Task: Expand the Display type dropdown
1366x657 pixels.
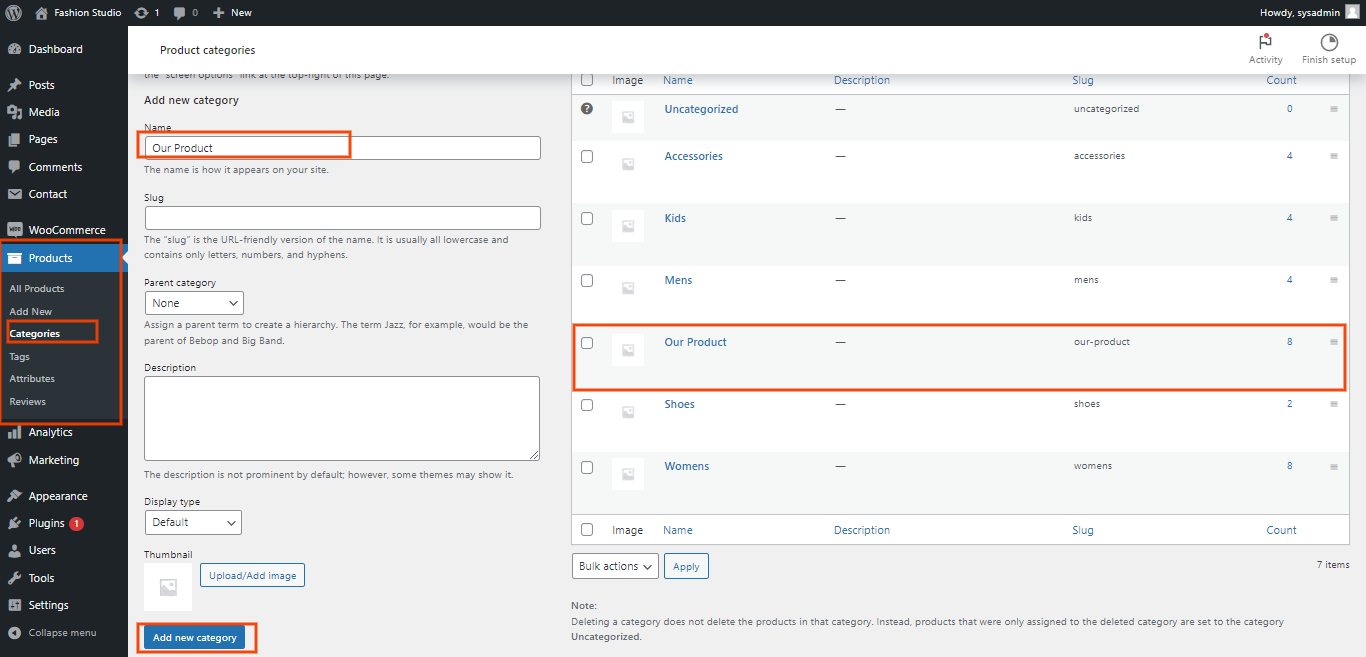Action: 193,522
